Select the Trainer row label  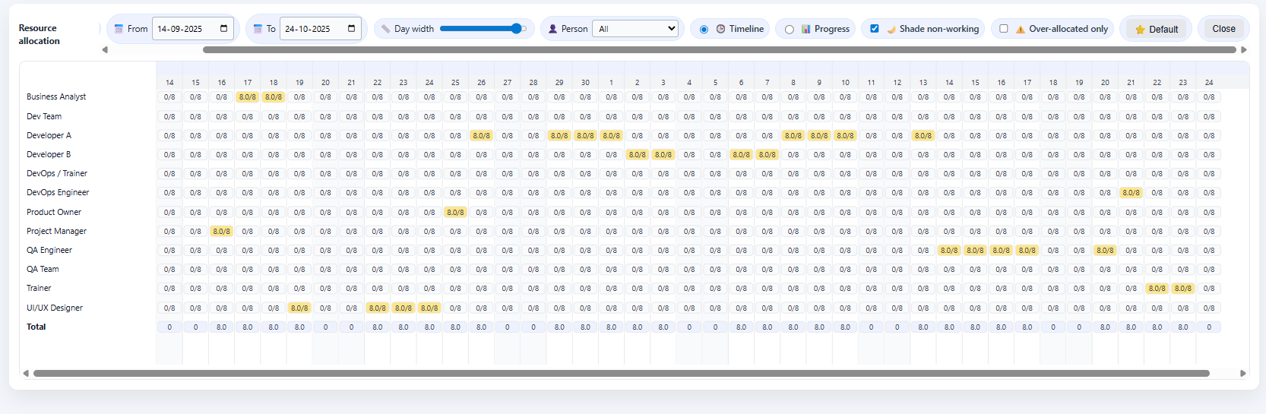(39, 288)
